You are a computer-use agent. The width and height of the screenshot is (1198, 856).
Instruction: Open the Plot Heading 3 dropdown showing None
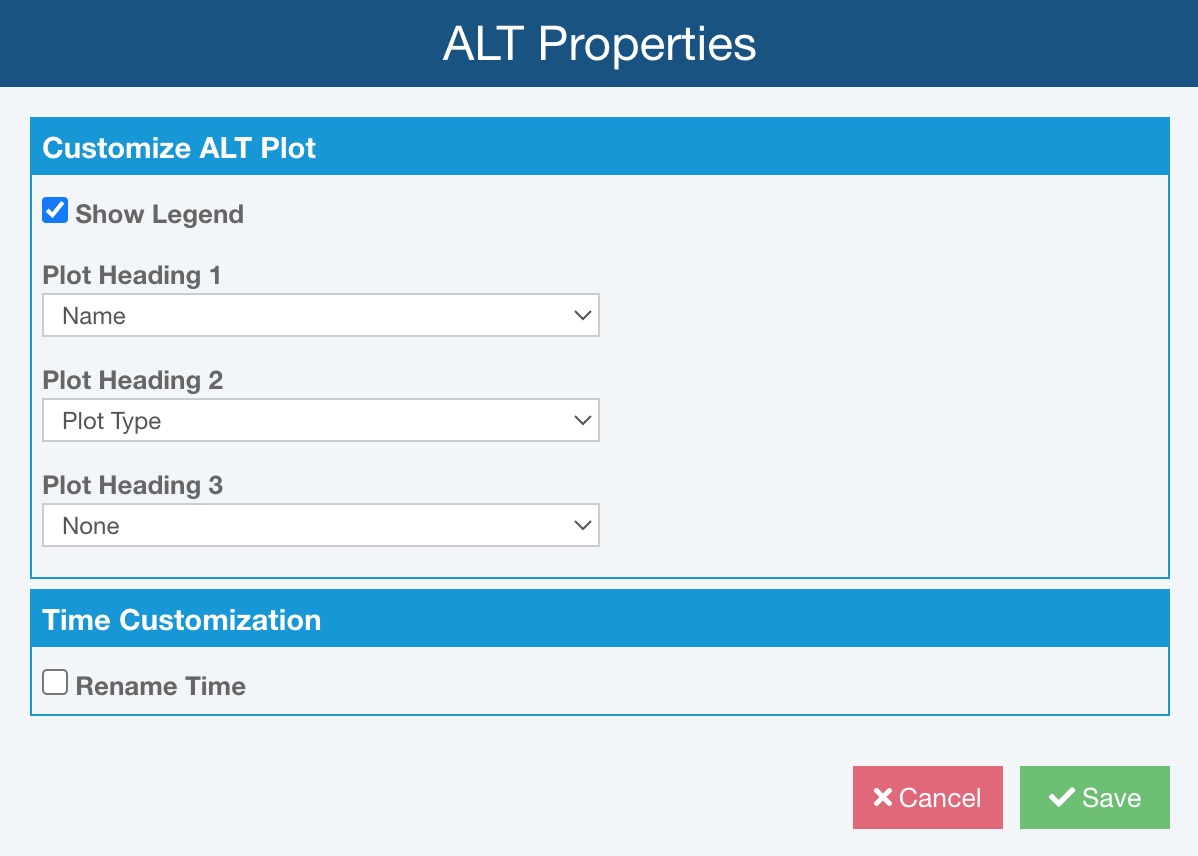point(320,525)
